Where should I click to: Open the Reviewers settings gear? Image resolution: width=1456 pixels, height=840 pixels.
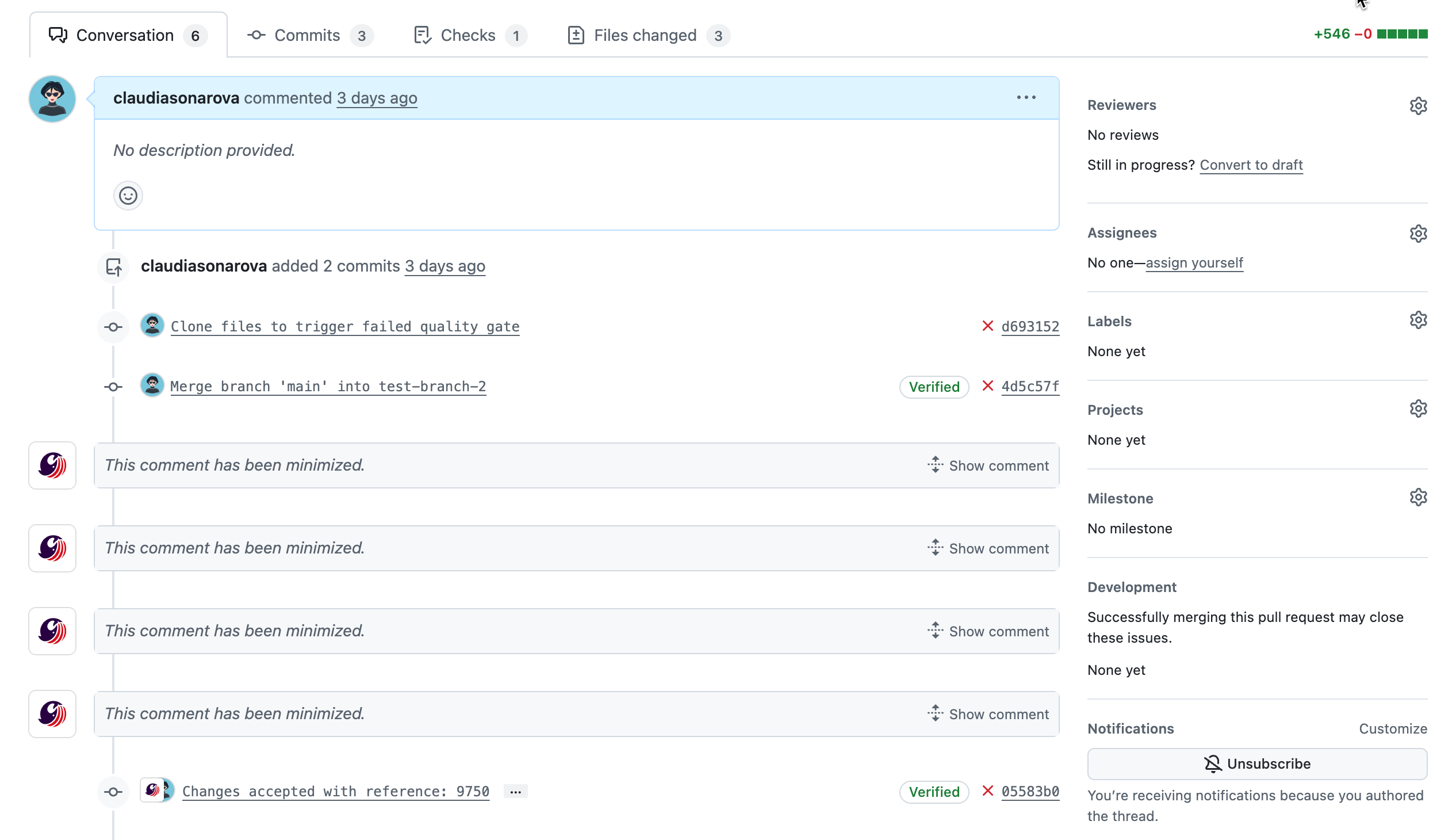point(1419,105)
